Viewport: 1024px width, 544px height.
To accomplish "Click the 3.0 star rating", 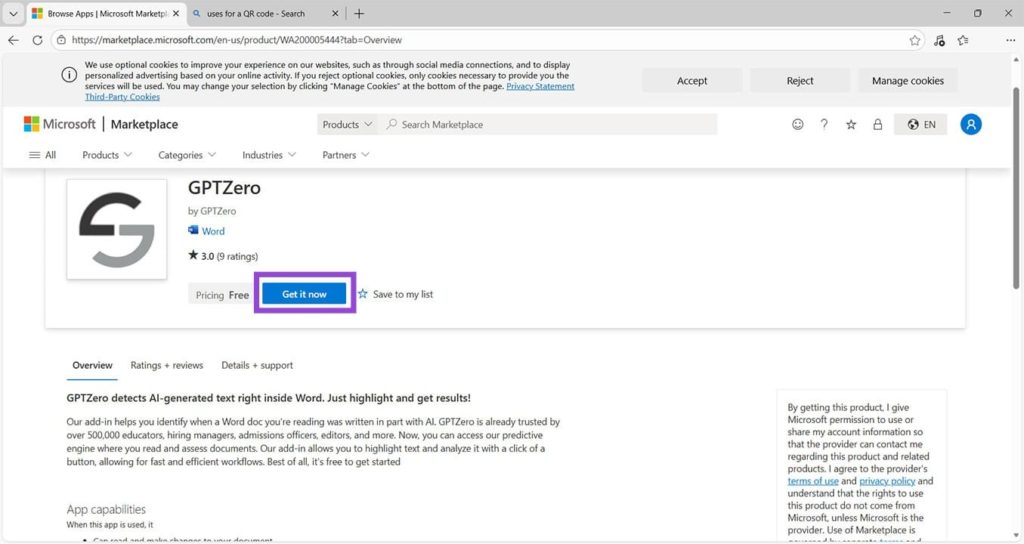I will pyautogui.click(x=223, y=256).
